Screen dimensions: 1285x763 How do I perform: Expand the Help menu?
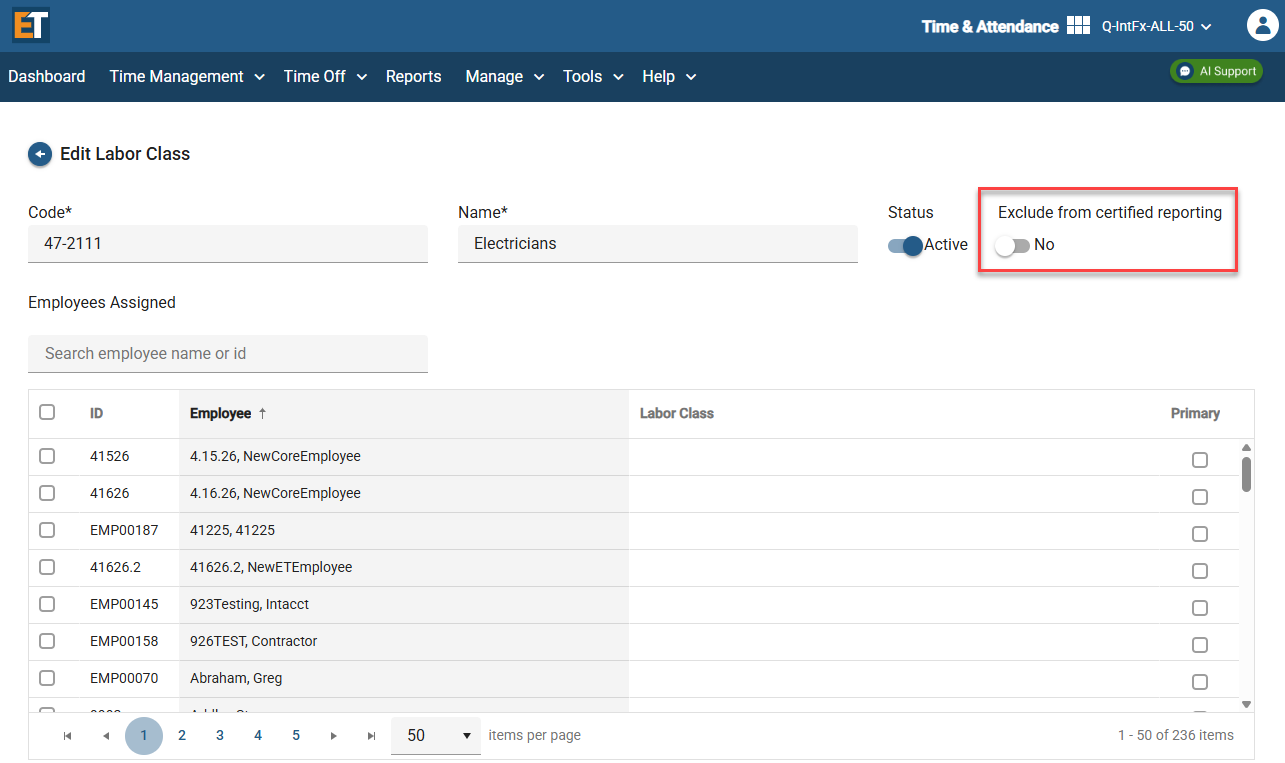click(x=669, y=76)
